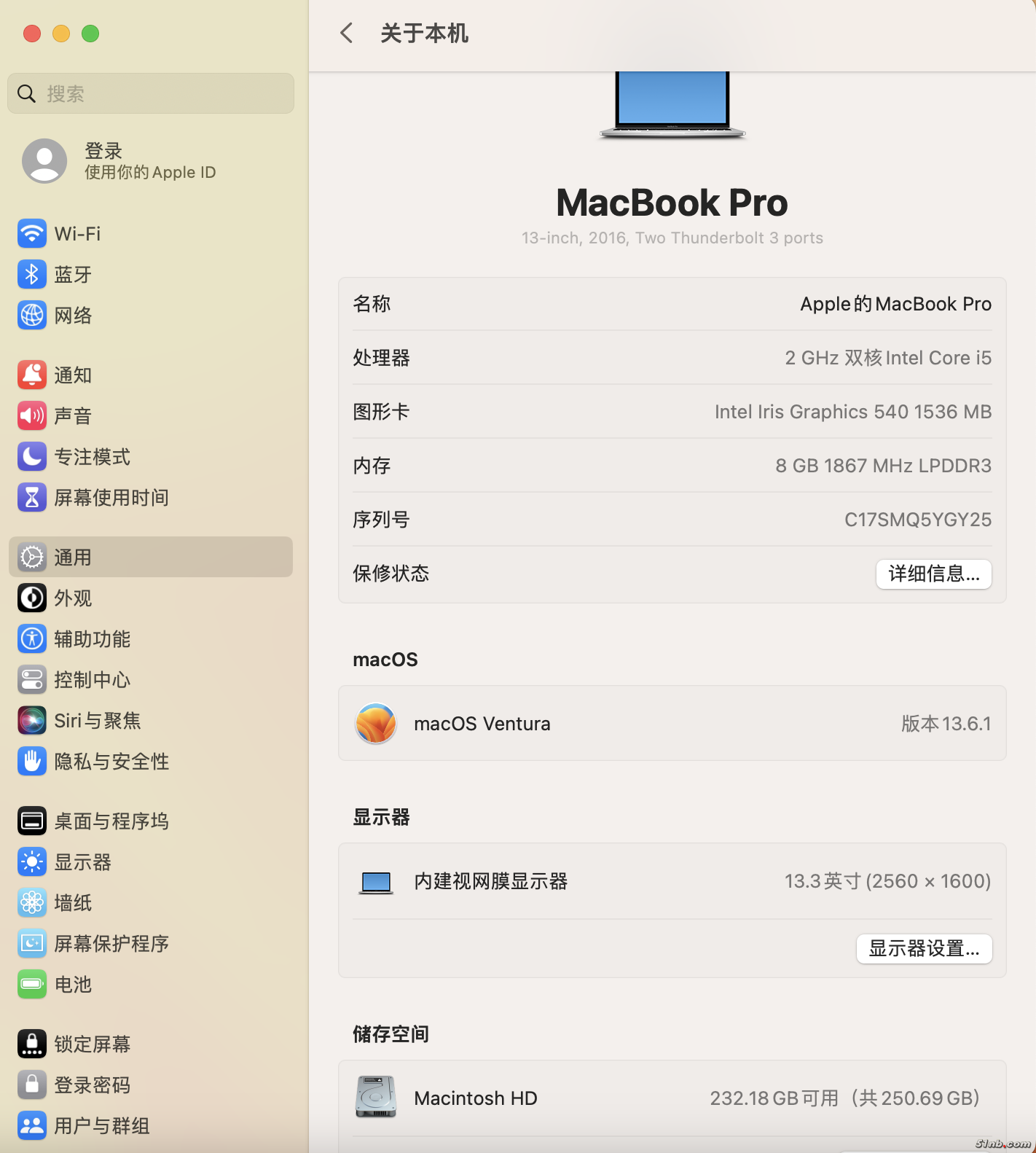Click the 搜索 search field
Screen dimensions: 1036x1153
(x=151, y=93)
